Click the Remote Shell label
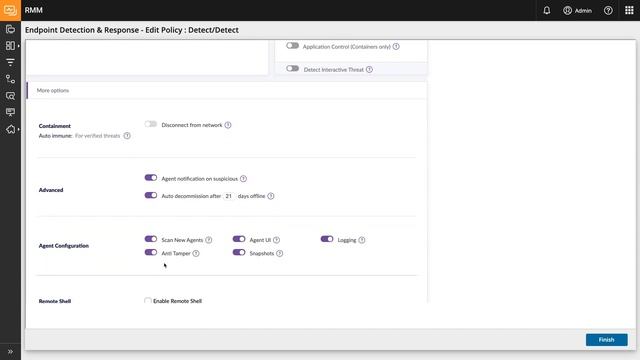640x360 pixels. (55, 301)
